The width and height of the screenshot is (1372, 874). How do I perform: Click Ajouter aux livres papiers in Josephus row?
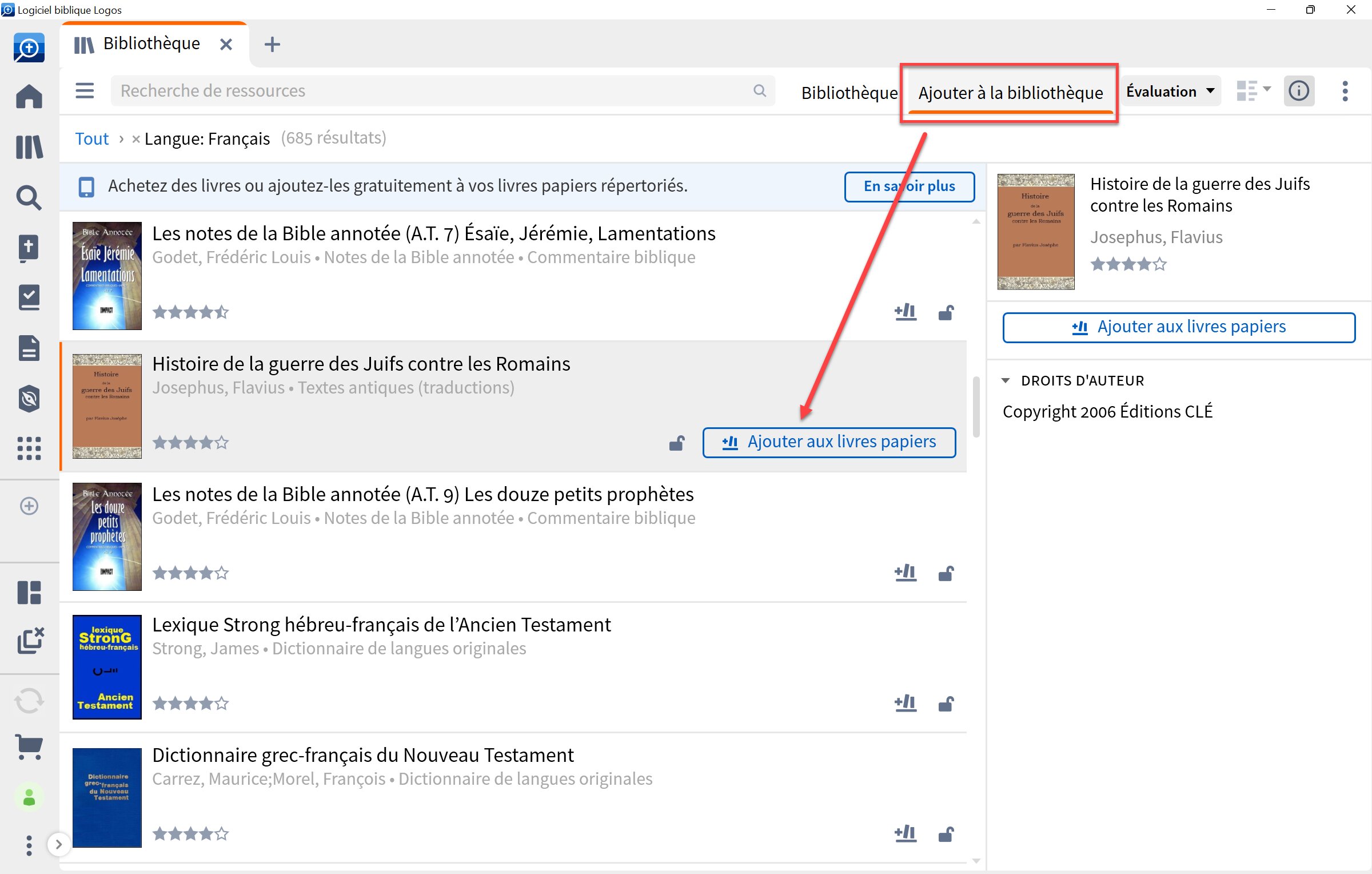[829, 442]
